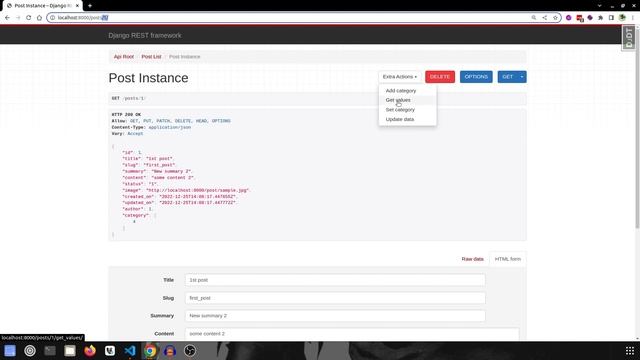Select Update data from Extra Actions menu
640x360 pixels.
pos(400,119)
